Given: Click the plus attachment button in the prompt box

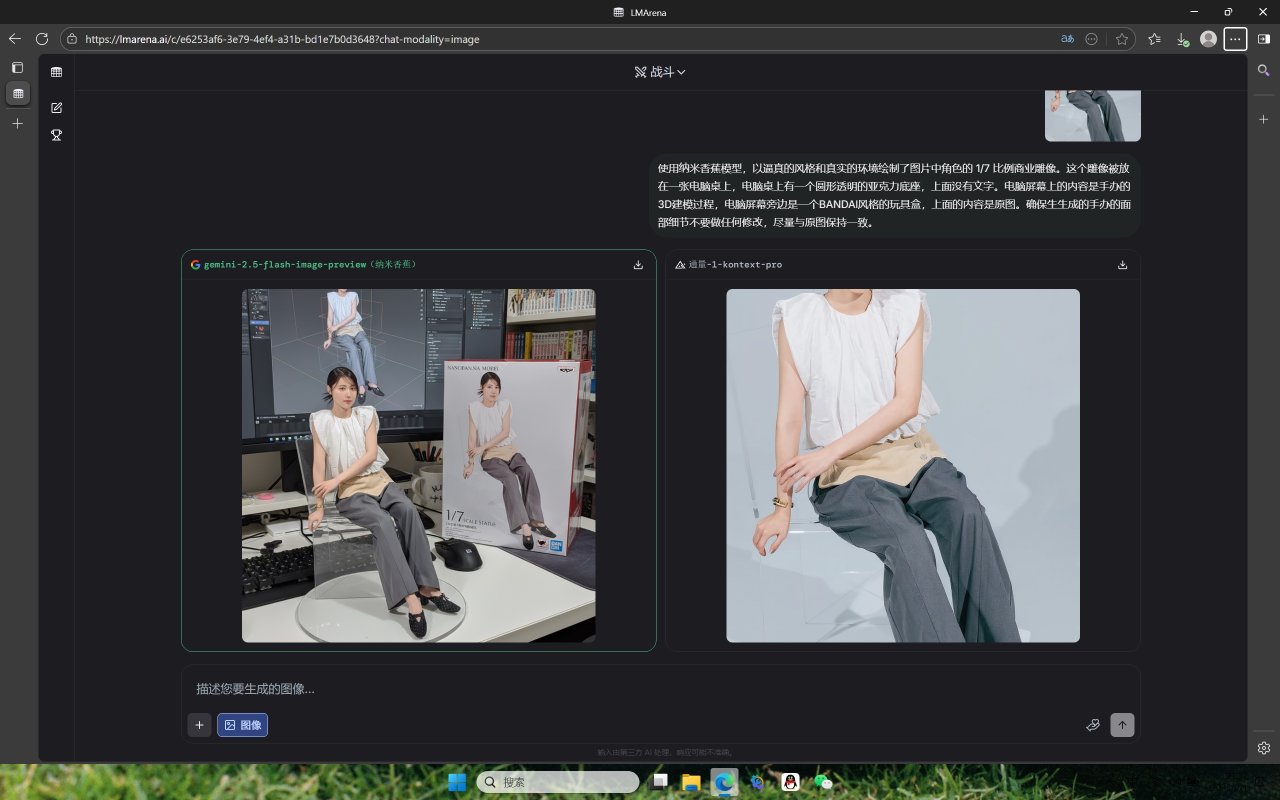Looking at the screenshot, I should (x=199, y=725).
